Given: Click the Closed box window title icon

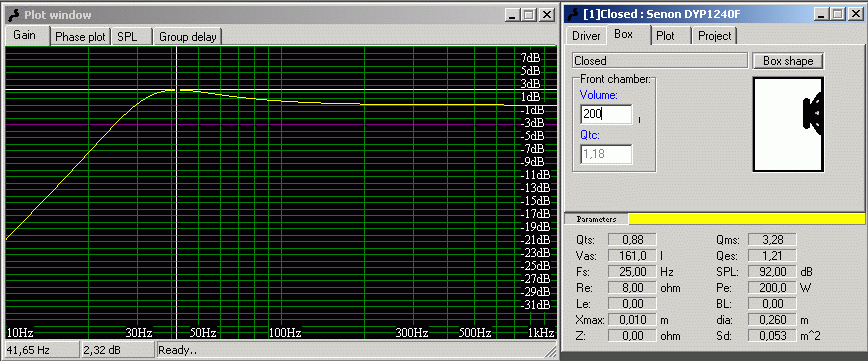Looking at the screenshot, I should (574, 14).
